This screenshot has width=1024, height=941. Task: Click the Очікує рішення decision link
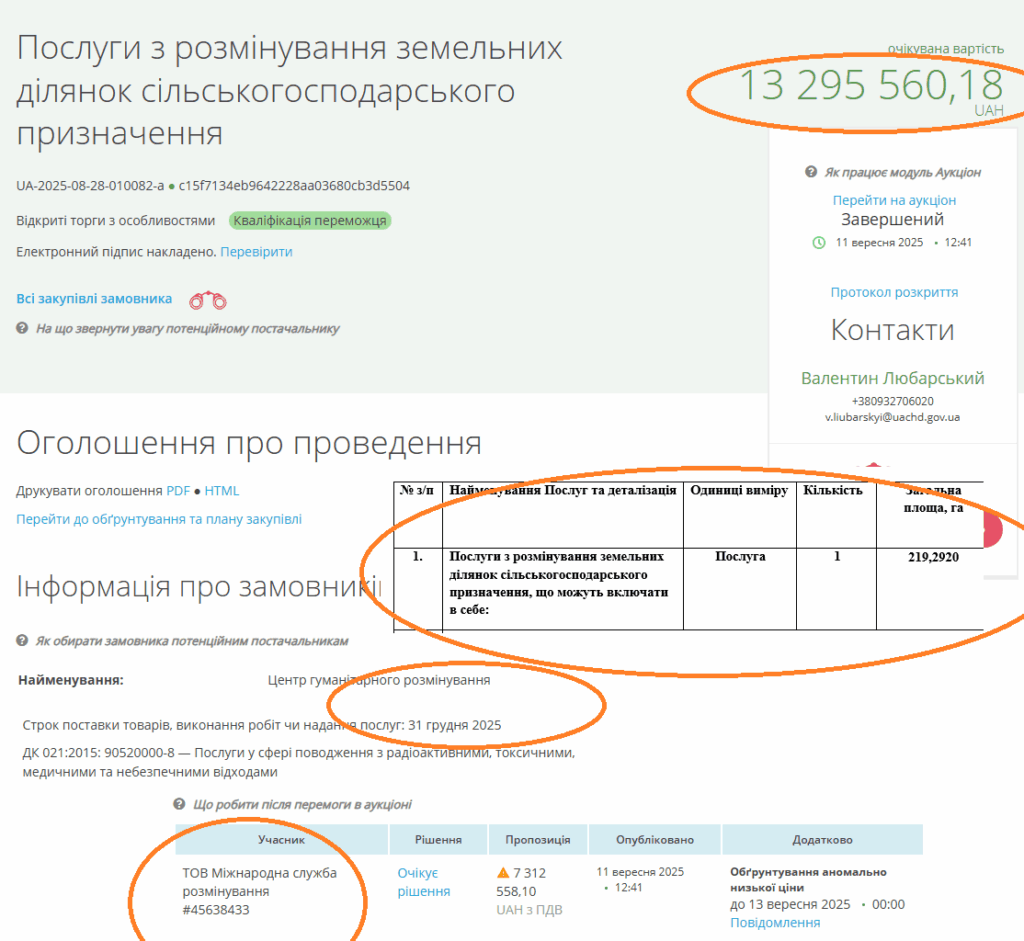tap(423, 882)
